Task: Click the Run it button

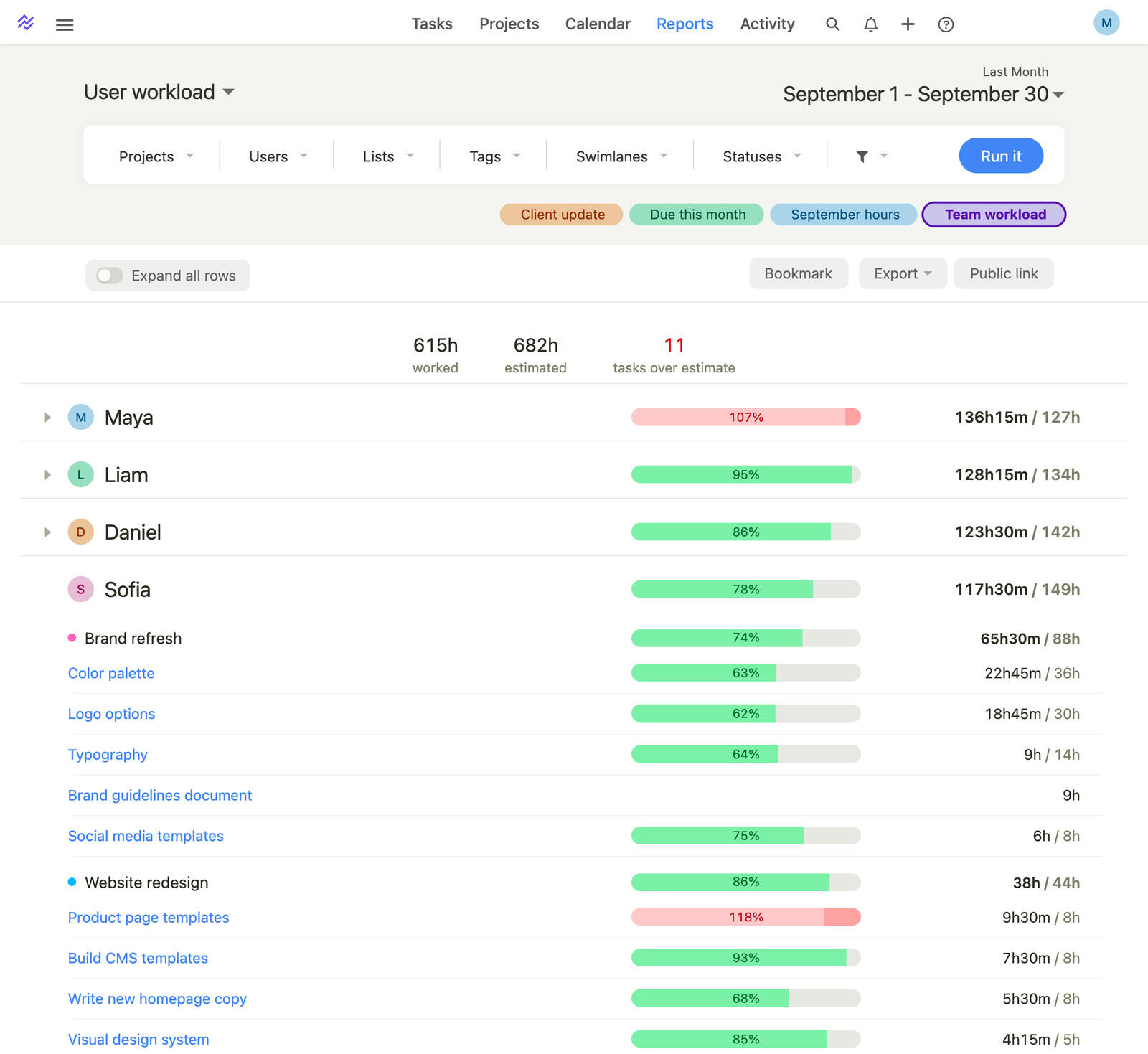Action: [x=1001, y=155]
